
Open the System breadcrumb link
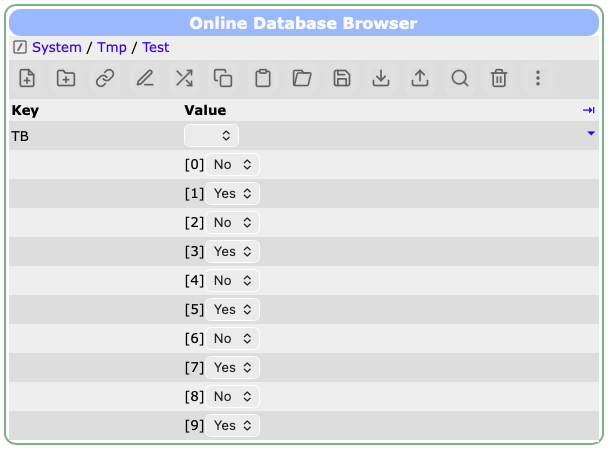pyautogui.click(x=57, y=47)
